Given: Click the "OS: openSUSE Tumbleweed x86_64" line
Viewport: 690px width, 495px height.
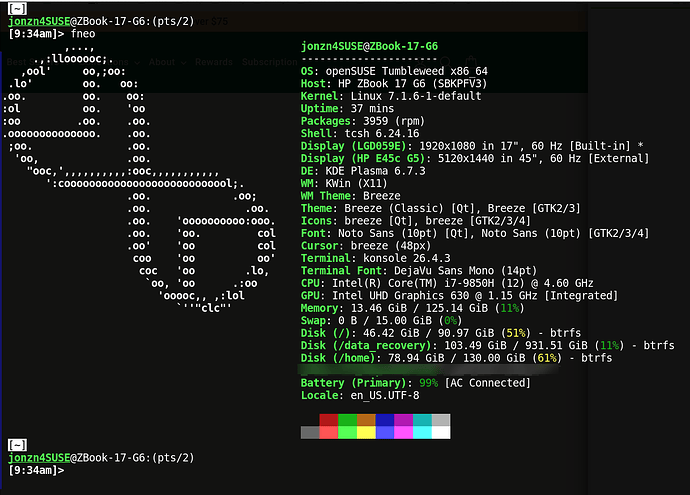Looking at the screenshot, I should [x=394, y=71].
